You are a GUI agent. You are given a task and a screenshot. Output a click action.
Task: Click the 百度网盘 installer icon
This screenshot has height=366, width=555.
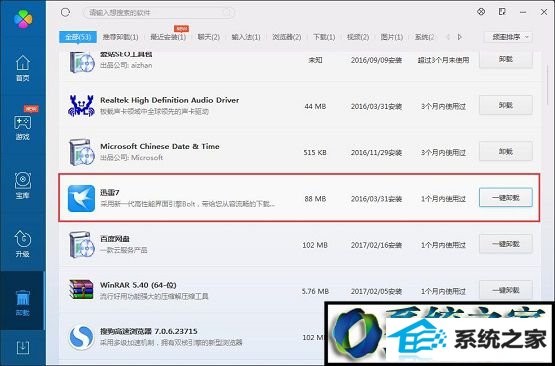coord(81,245)
